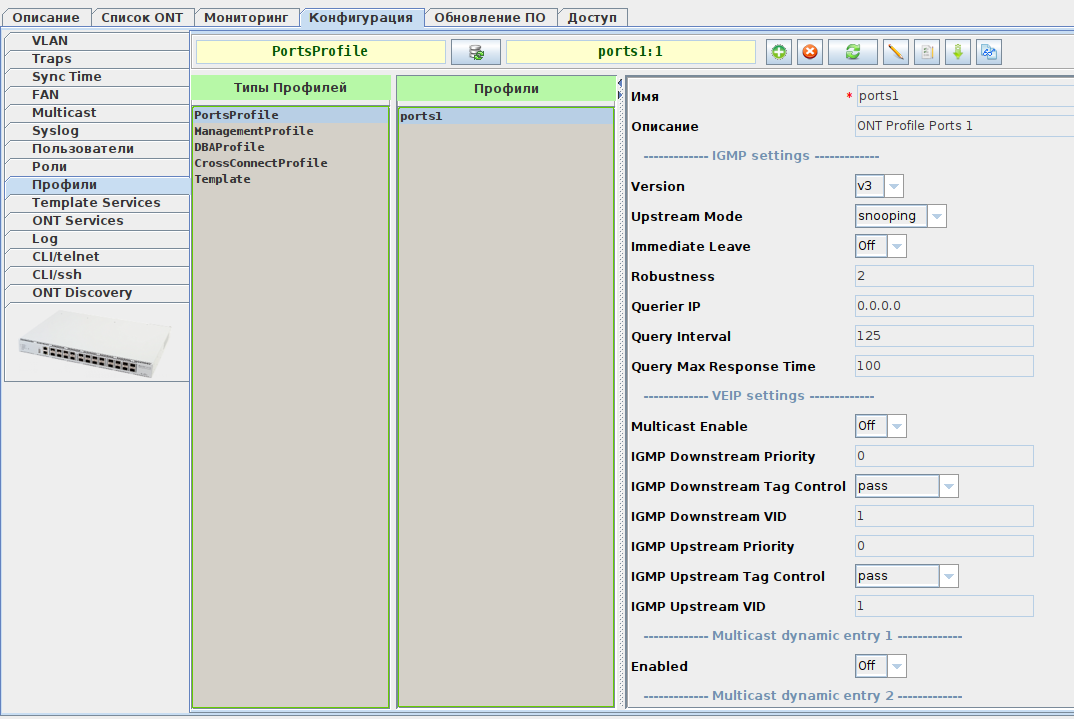
Task: Click the split pane collapse arrow
Action: (x=619, y=84)
